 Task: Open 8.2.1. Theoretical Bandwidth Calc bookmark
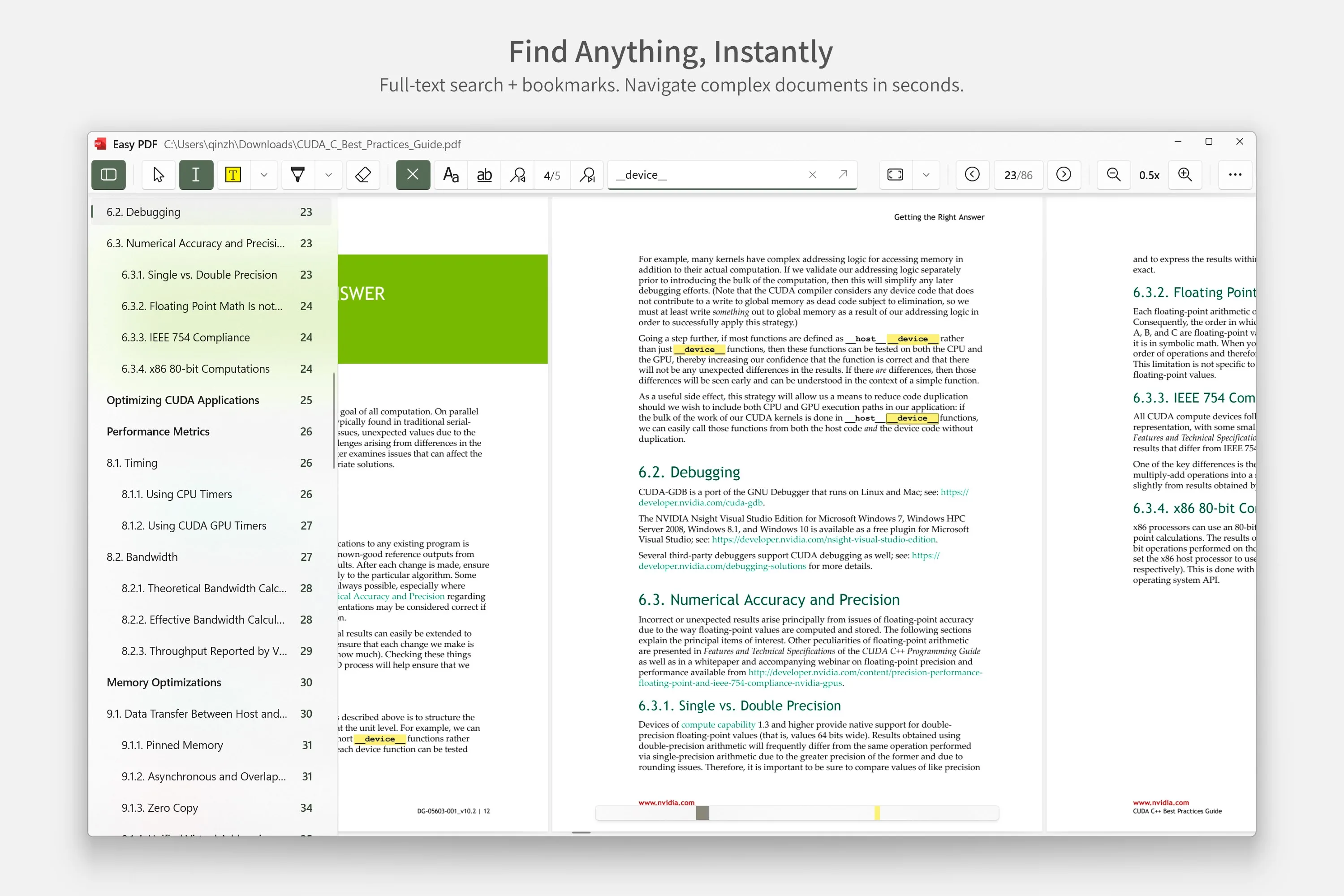coord(211,589)
